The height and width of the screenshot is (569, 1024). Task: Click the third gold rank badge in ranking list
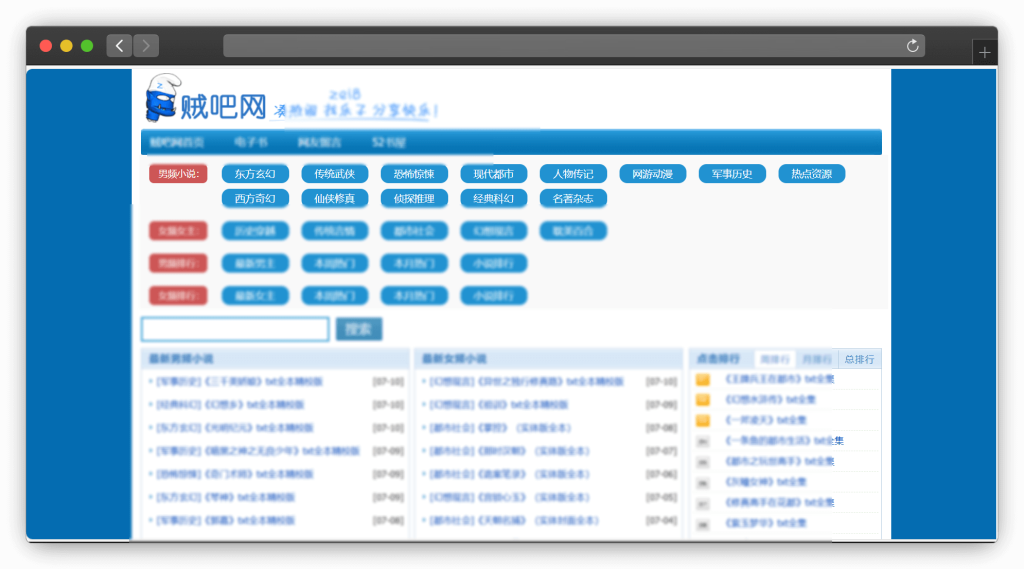pos(703,420)
